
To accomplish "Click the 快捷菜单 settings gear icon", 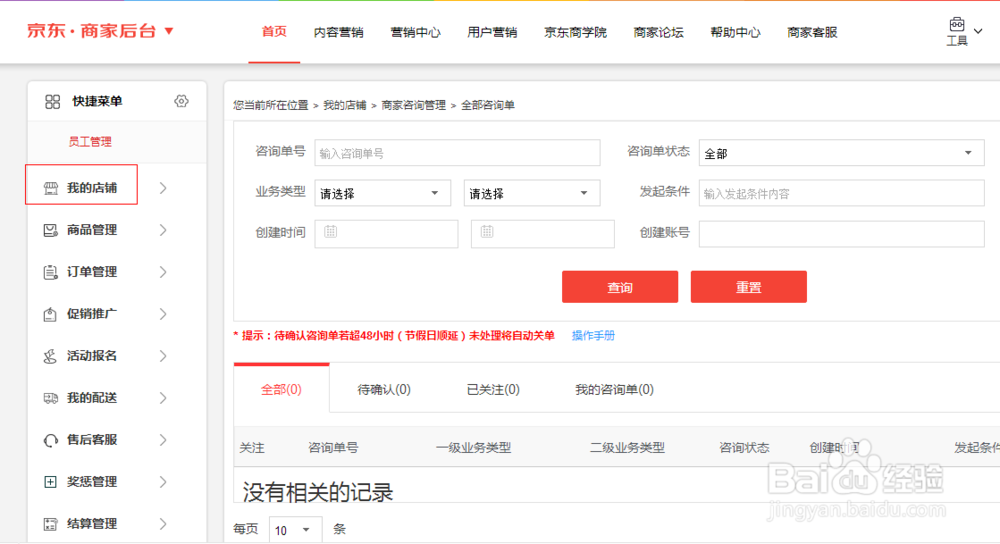I will click(x=181, y=101).
